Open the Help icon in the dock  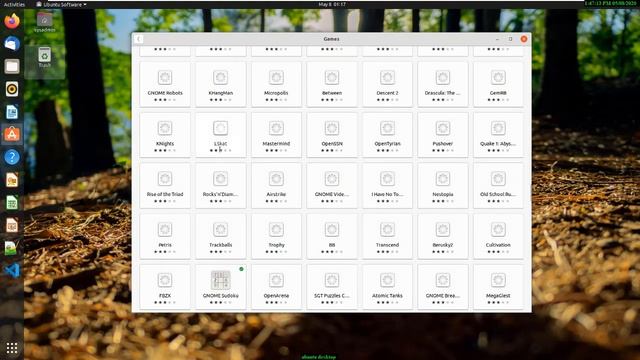(x=12, y=157)
